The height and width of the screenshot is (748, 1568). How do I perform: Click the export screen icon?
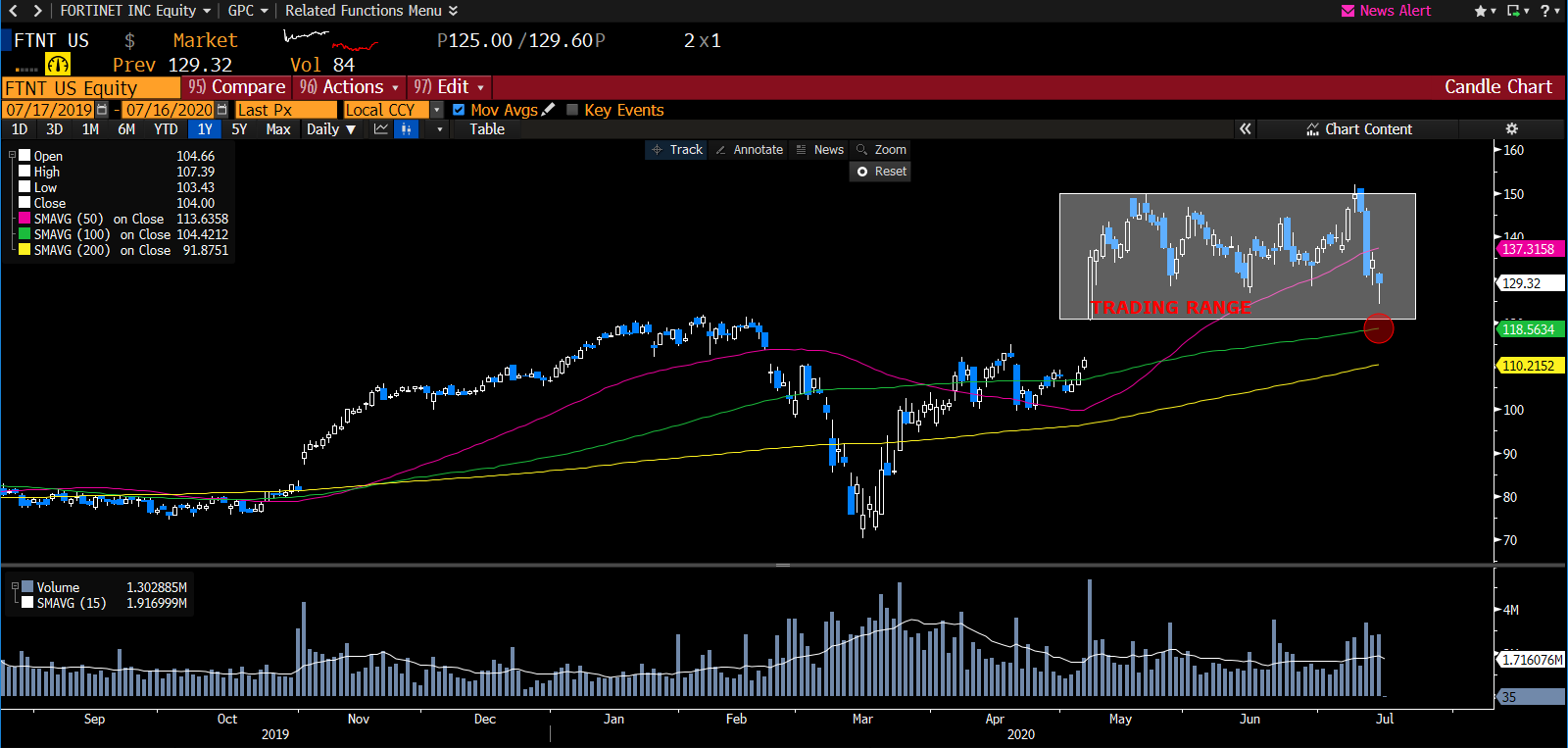(1514, 11)
